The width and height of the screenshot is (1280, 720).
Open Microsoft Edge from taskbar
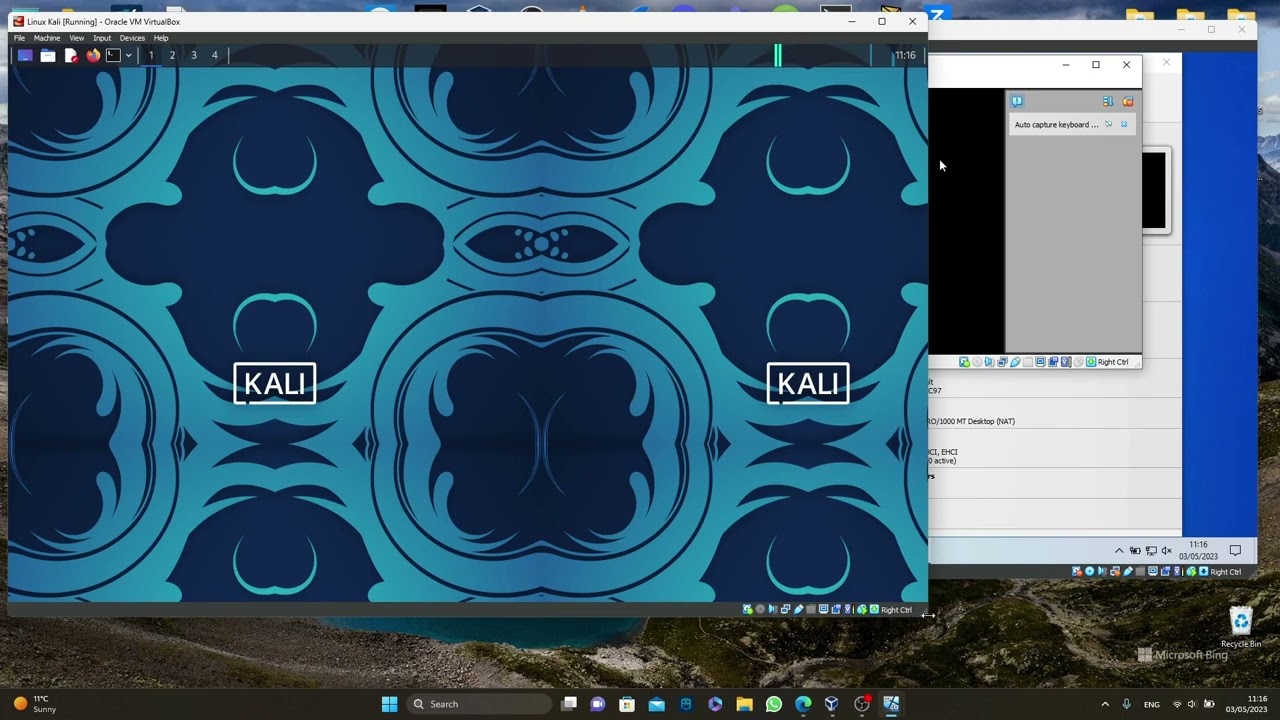pyautogui.click(x=802, y=704)
